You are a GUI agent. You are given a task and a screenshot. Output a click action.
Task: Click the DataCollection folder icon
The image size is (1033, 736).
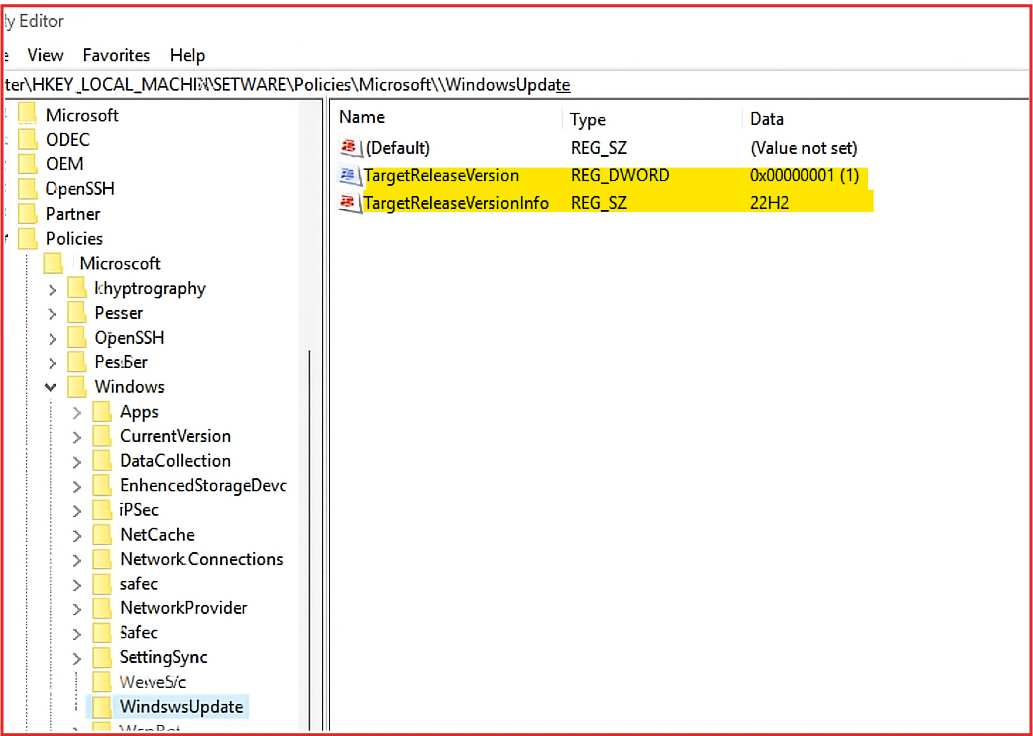(102, 461)
